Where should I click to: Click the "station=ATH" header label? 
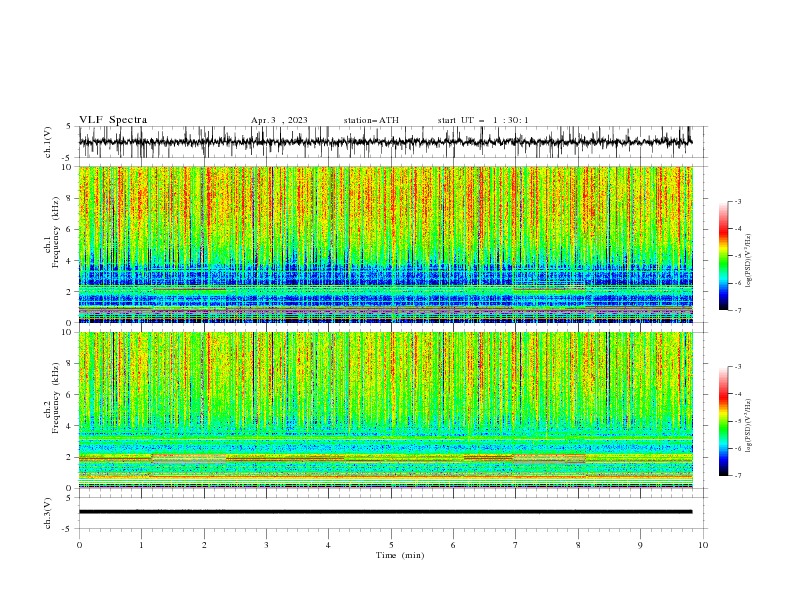coord(371,120)
